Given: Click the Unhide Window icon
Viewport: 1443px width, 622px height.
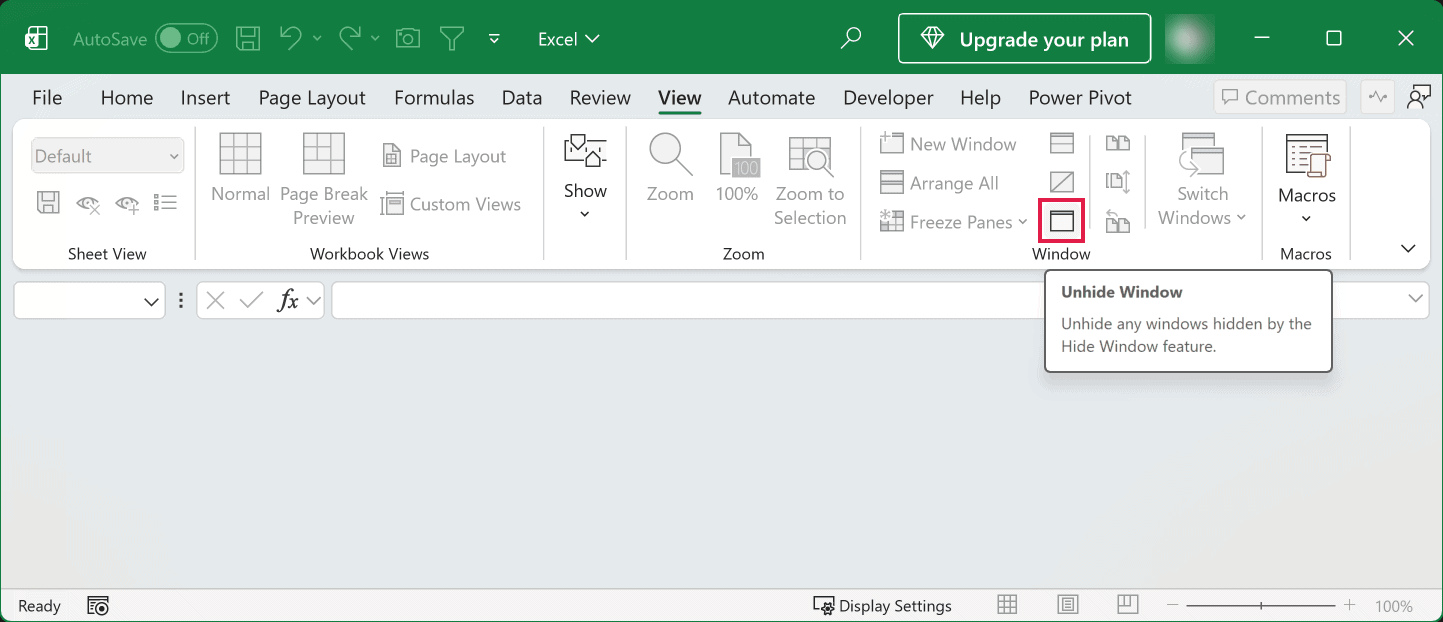Looking at the screenshot, I should [1062, 221].
